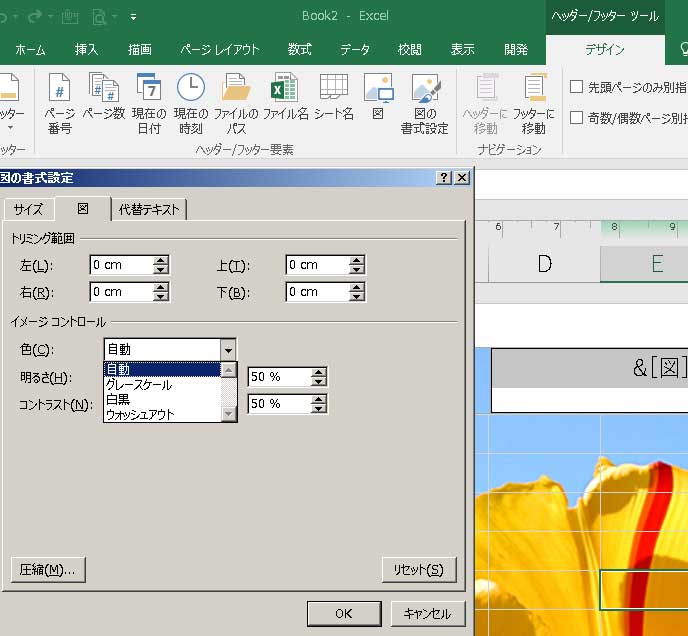Click the 左 trimming input field
The image size is (688, 636).
pos(120,265)
